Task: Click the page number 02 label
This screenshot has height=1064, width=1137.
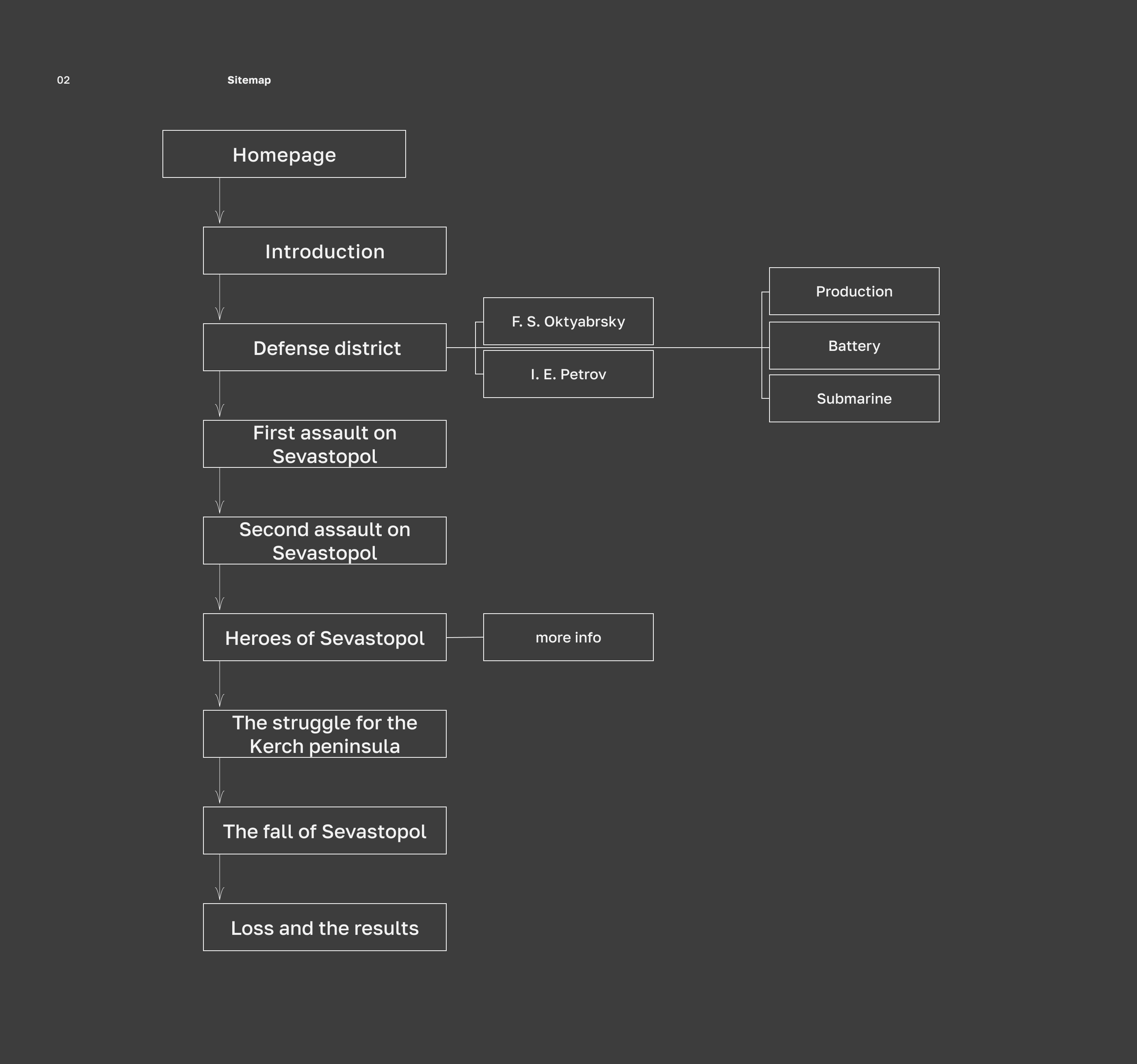Action: [63, 80]
